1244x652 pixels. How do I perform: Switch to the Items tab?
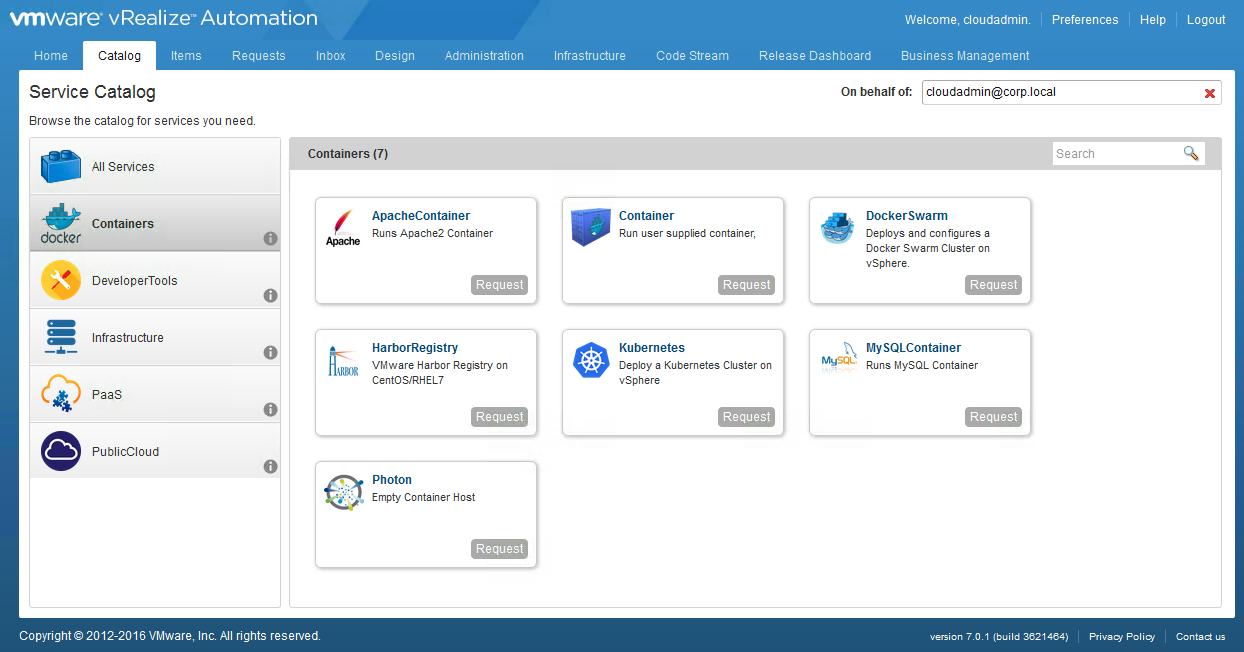tap(186, 56)
